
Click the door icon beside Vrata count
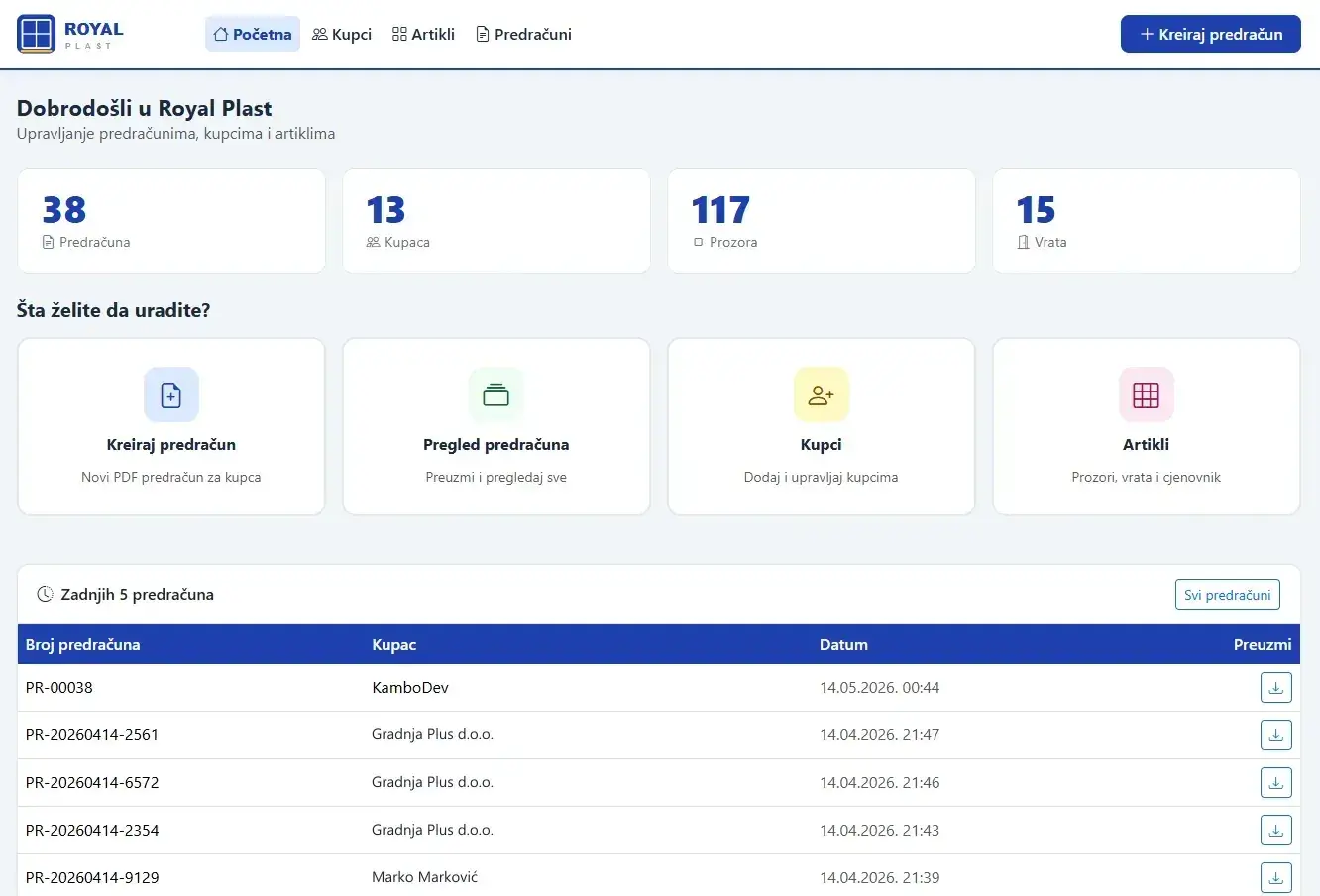[1024, 242]
